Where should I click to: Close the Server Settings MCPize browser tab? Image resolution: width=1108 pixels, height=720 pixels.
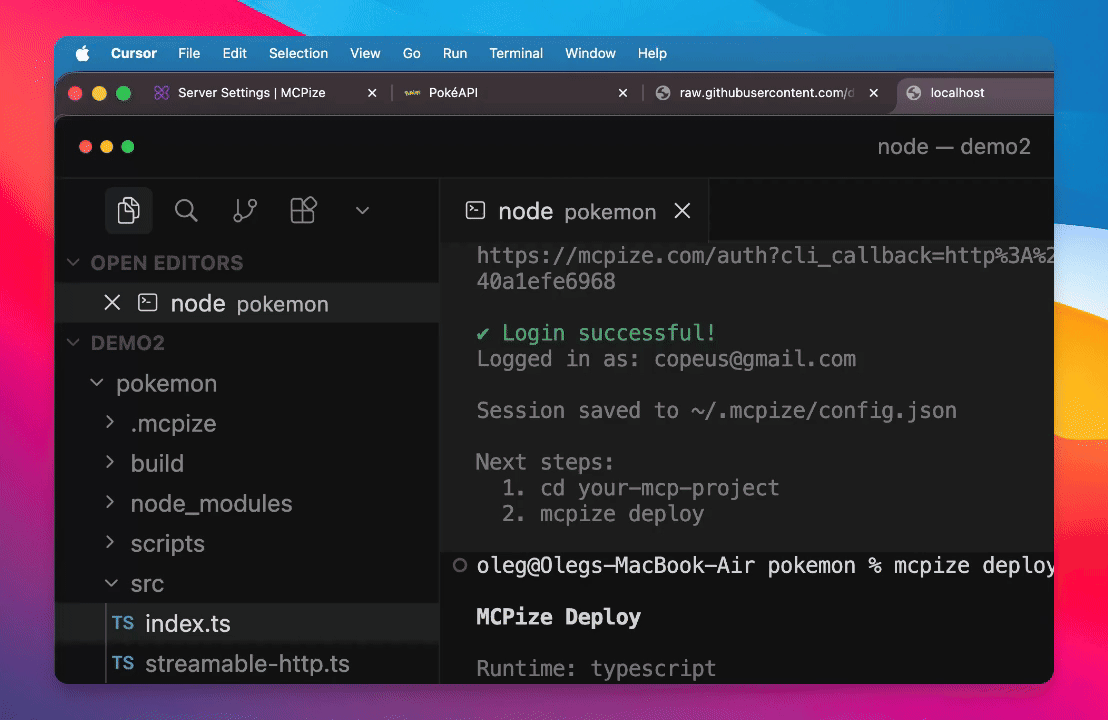372,93
